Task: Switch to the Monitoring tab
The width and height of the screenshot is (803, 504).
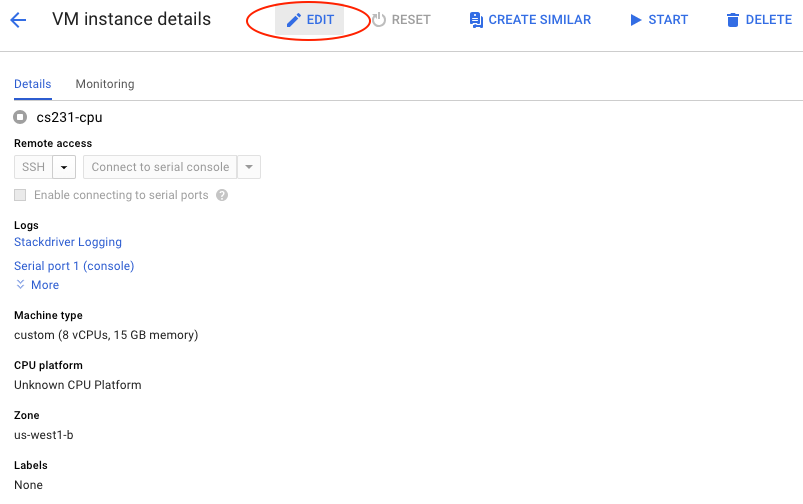Action: pos(105,84)
